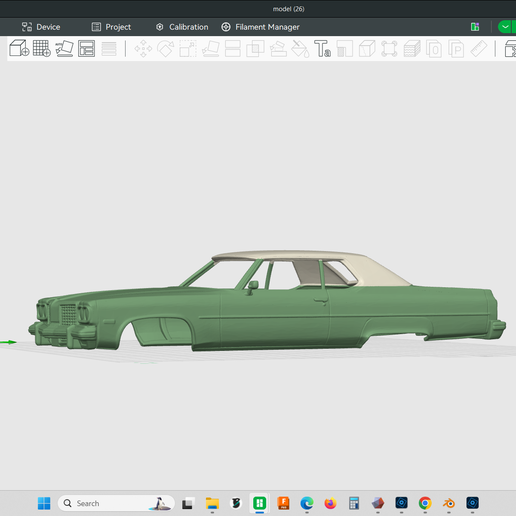Select the Move tool
Image resolution: width=516 pixels, height=516 pixels.
(143, 49)
